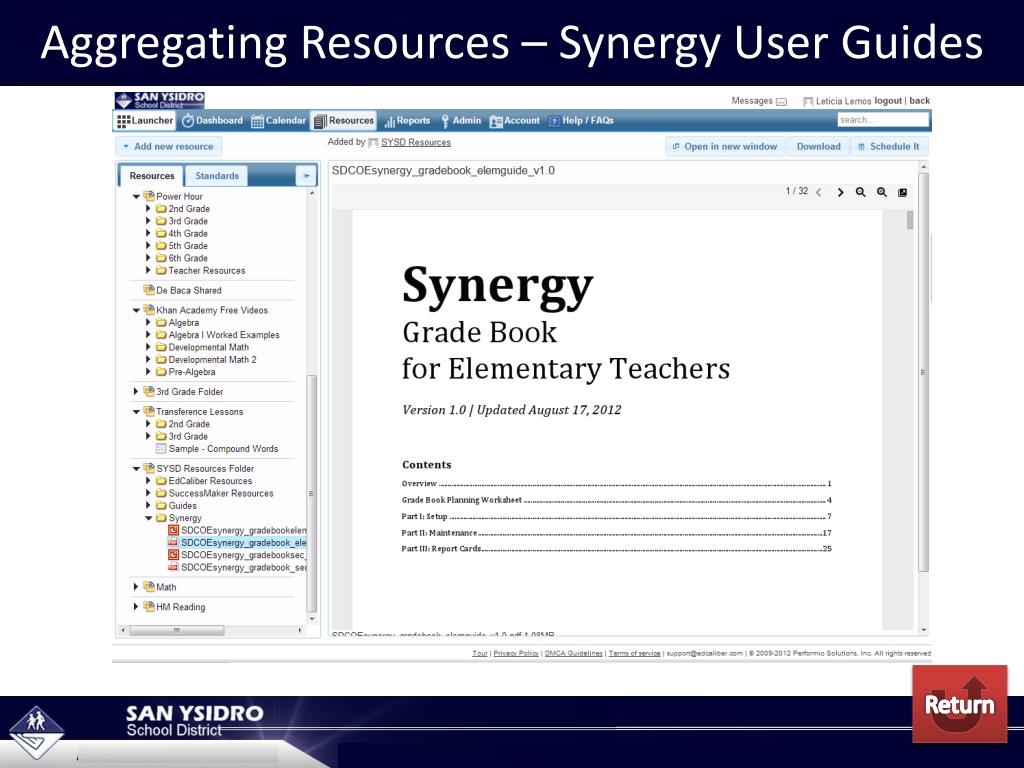Open the SYSD Resources author link
Image resolution: width=1024 pixels, height=768 pixels.
tap(415, 142)
